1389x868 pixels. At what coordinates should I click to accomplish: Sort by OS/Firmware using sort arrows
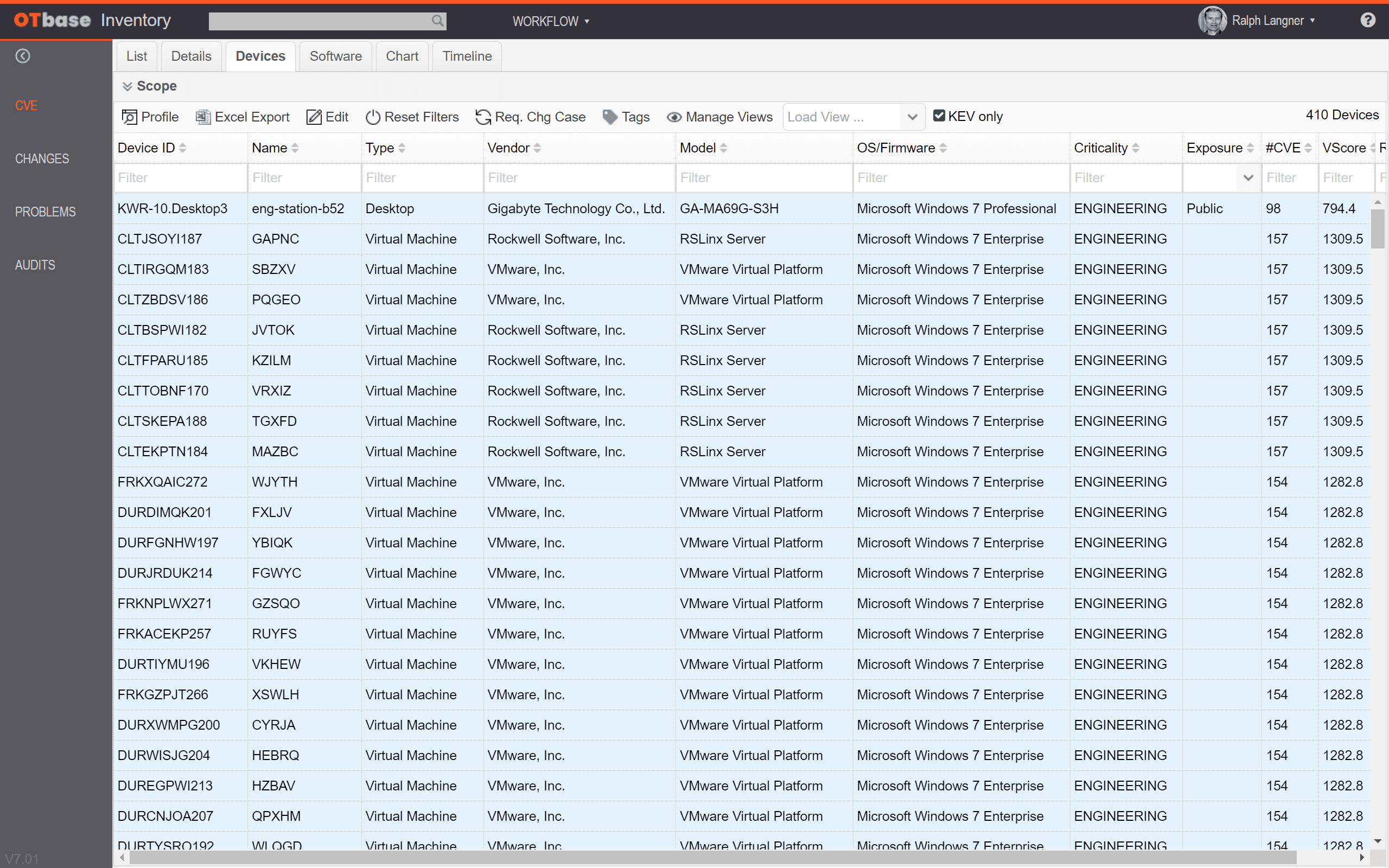[x=943, y=148]
